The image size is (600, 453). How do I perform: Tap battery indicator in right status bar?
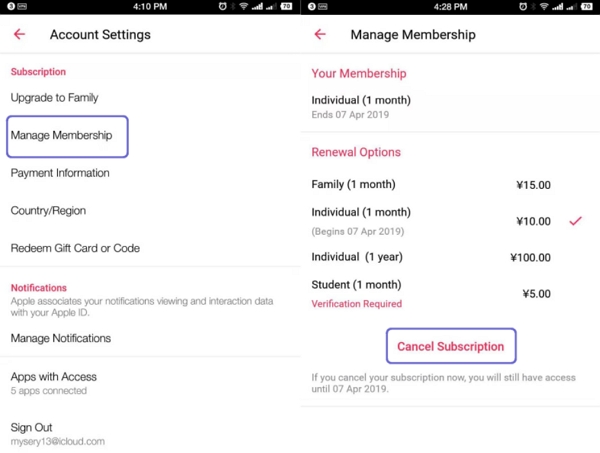coord(287,6)
